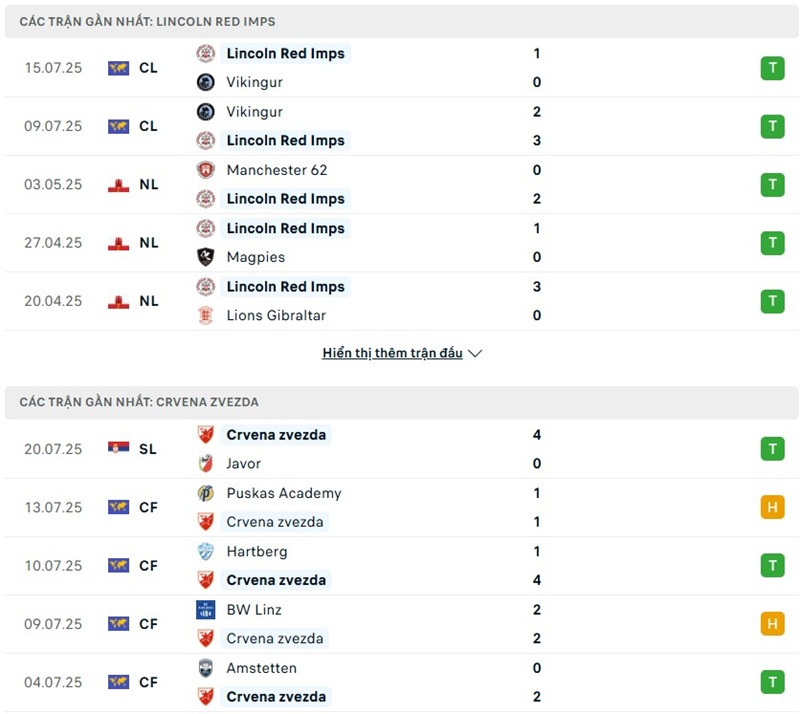Click the orange H badge for Puskas Academy match
Viewport: 800px width, 714px height.
(x=772, y=507)
